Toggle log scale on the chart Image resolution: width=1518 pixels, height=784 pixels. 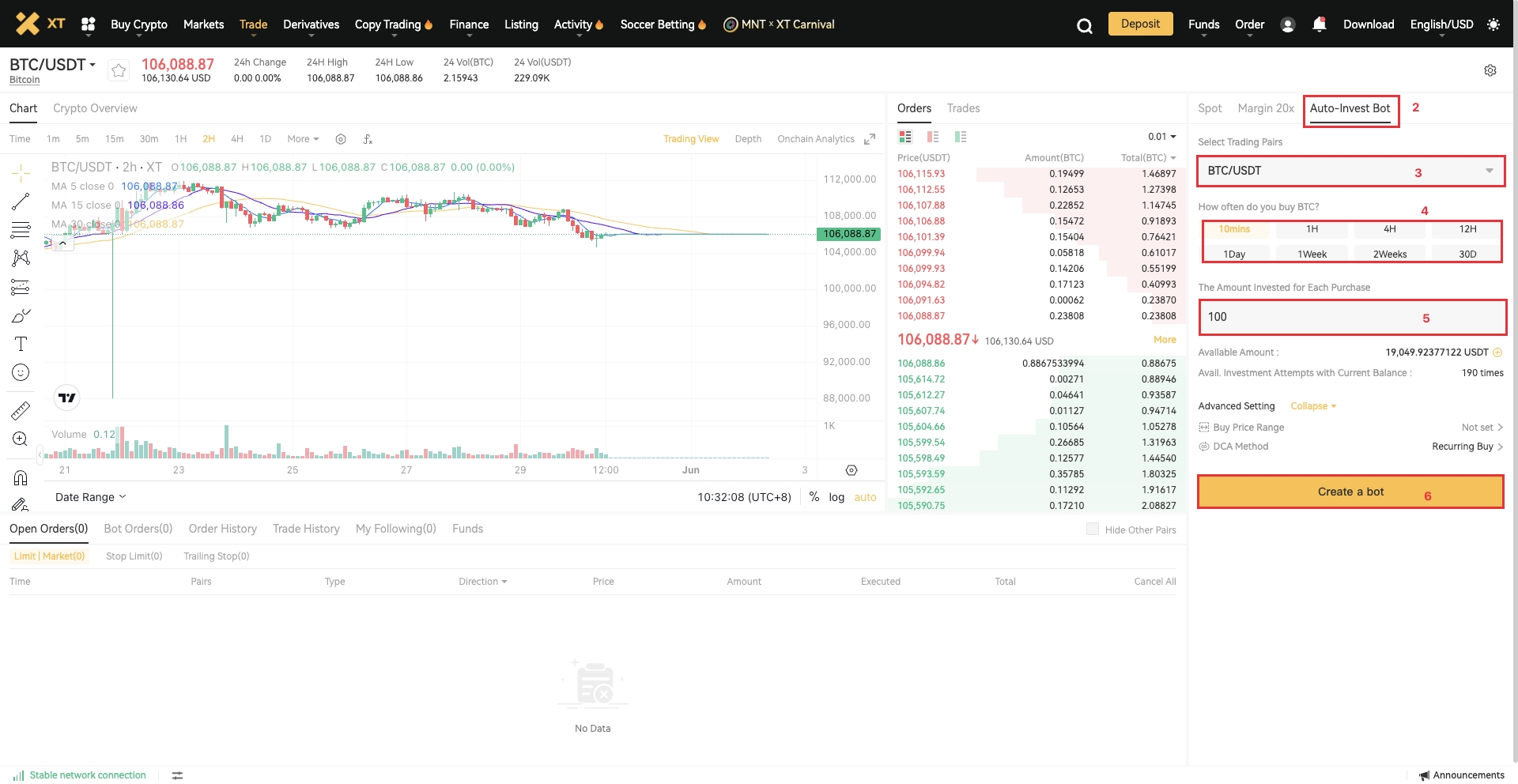point(836,497)
